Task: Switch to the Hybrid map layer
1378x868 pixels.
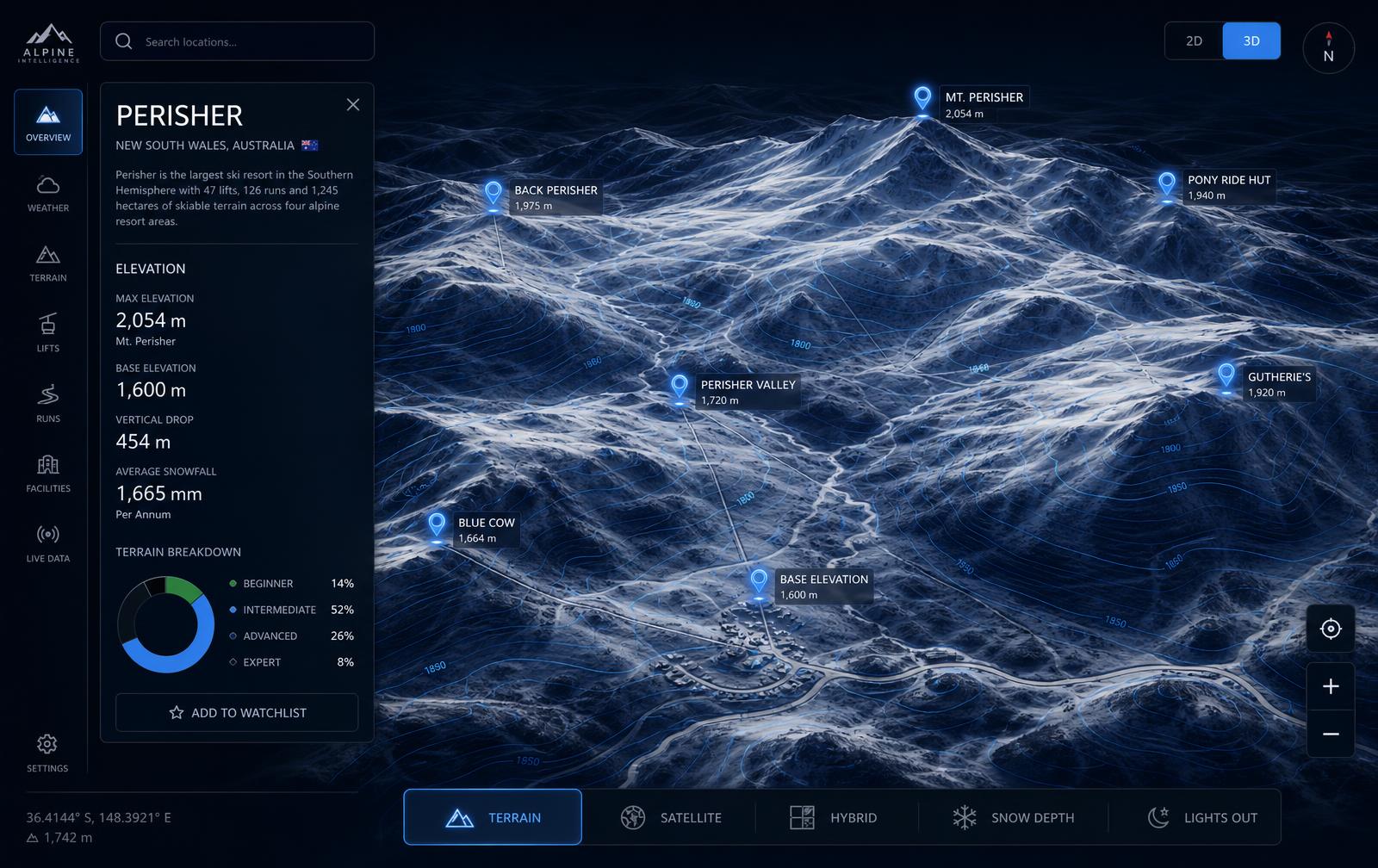Action: [x=834, y=817]
